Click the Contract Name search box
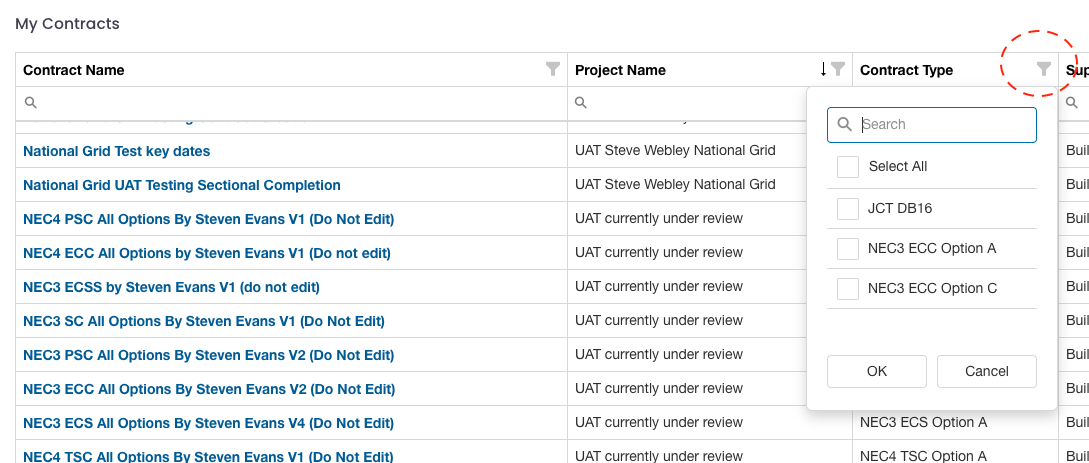The image size is (1089, 463). [291, 103]
